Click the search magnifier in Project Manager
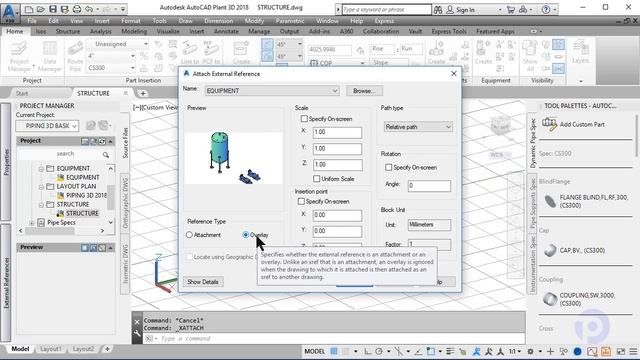The width and height of the screenshot is (640, 360). coord(106,154)
